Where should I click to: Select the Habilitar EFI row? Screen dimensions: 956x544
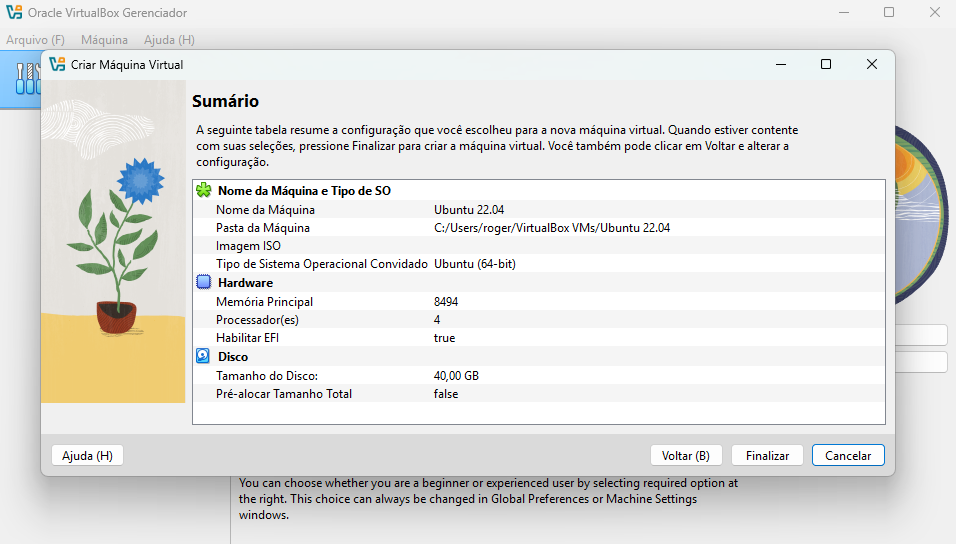click(250, 338)
